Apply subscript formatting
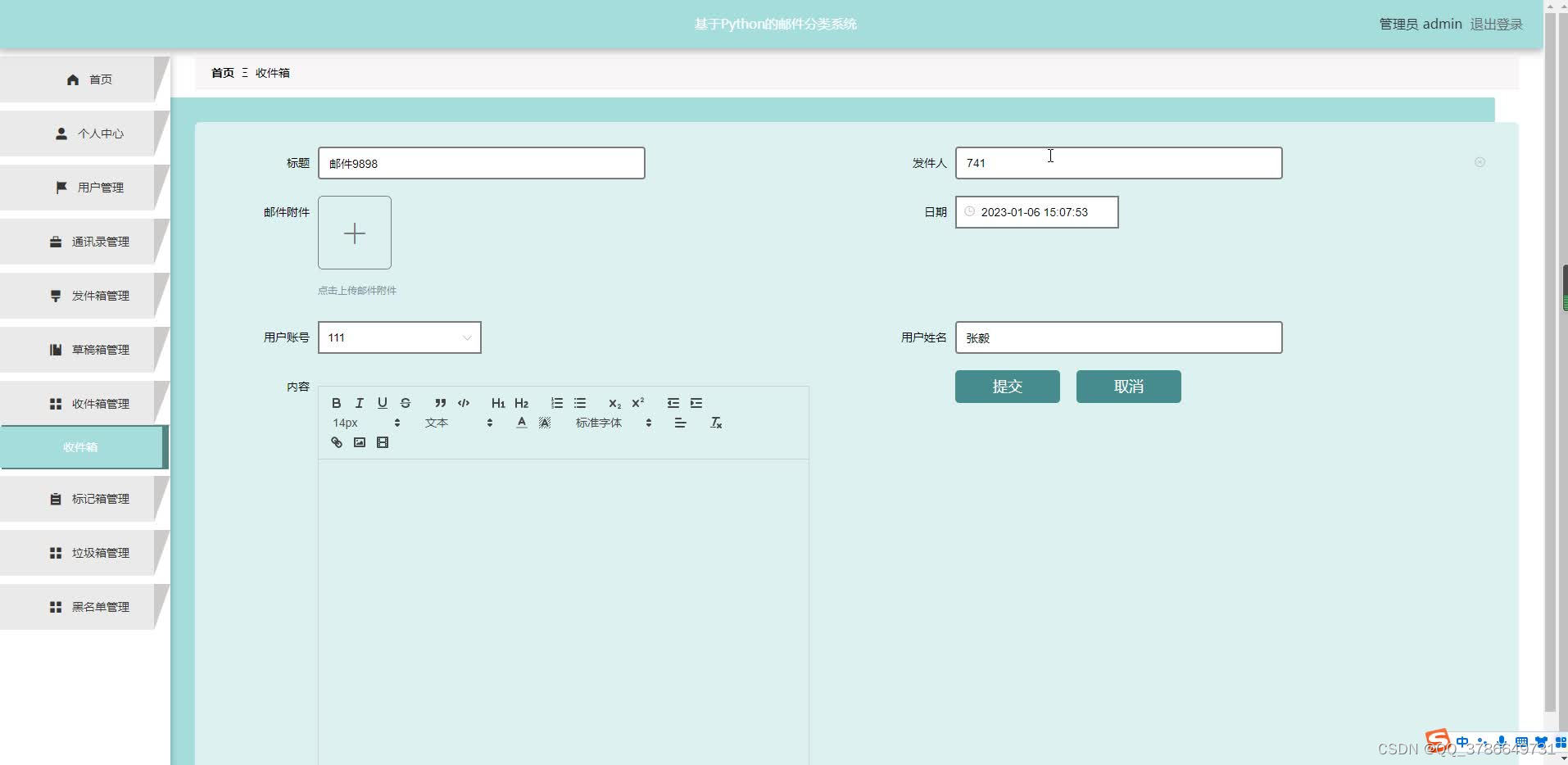This screenshot has height=765, width=1568. point(614,403)
